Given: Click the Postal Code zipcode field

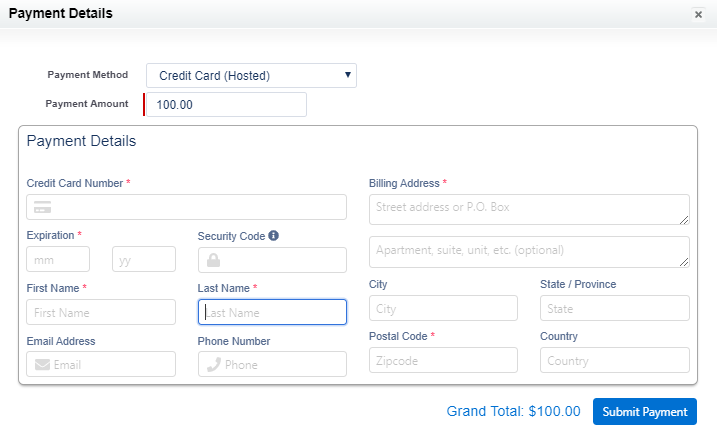Looking at the screenshot, I should (x=443, y=360).
